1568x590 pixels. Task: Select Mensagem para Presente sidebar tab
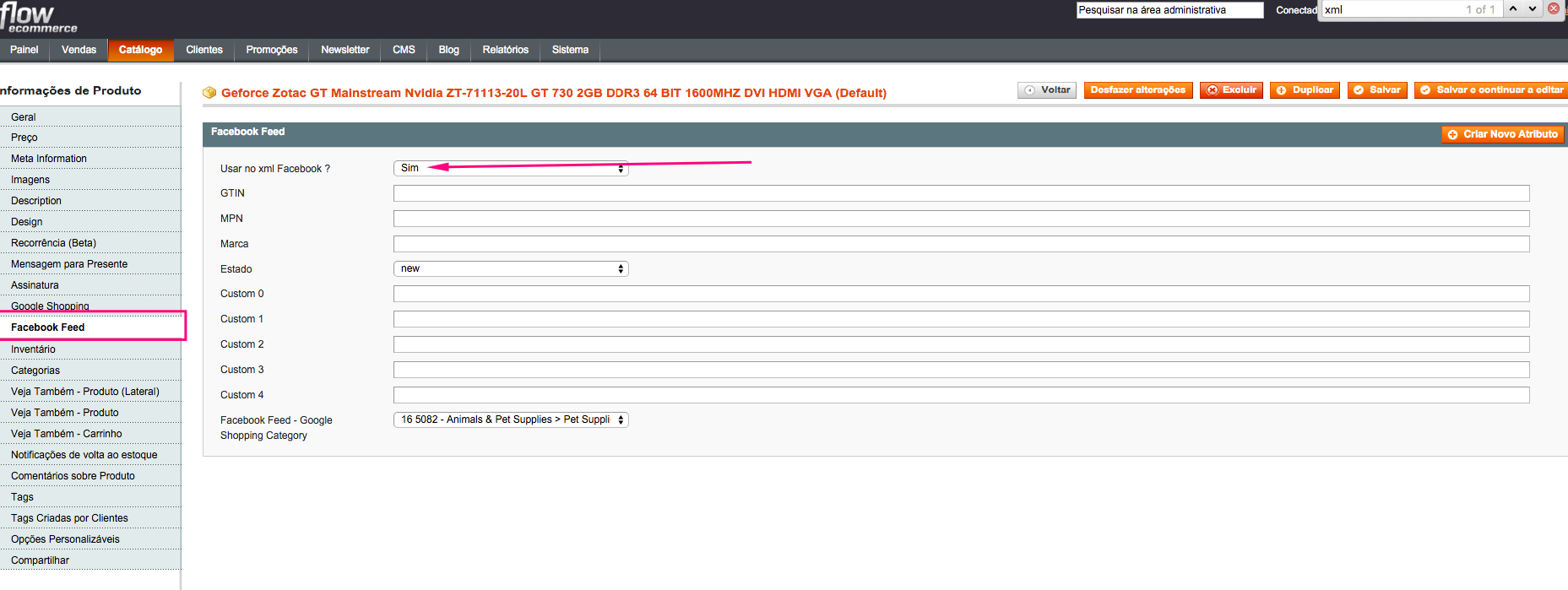click(x=90, y=264)
